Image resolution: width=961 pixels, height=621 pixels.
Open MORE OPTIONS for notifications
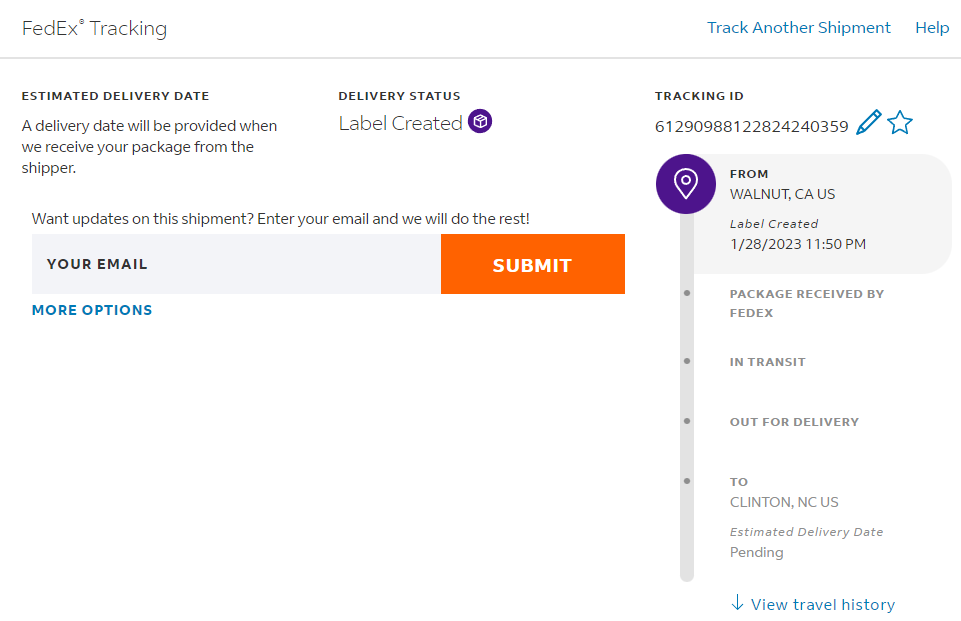92,310
